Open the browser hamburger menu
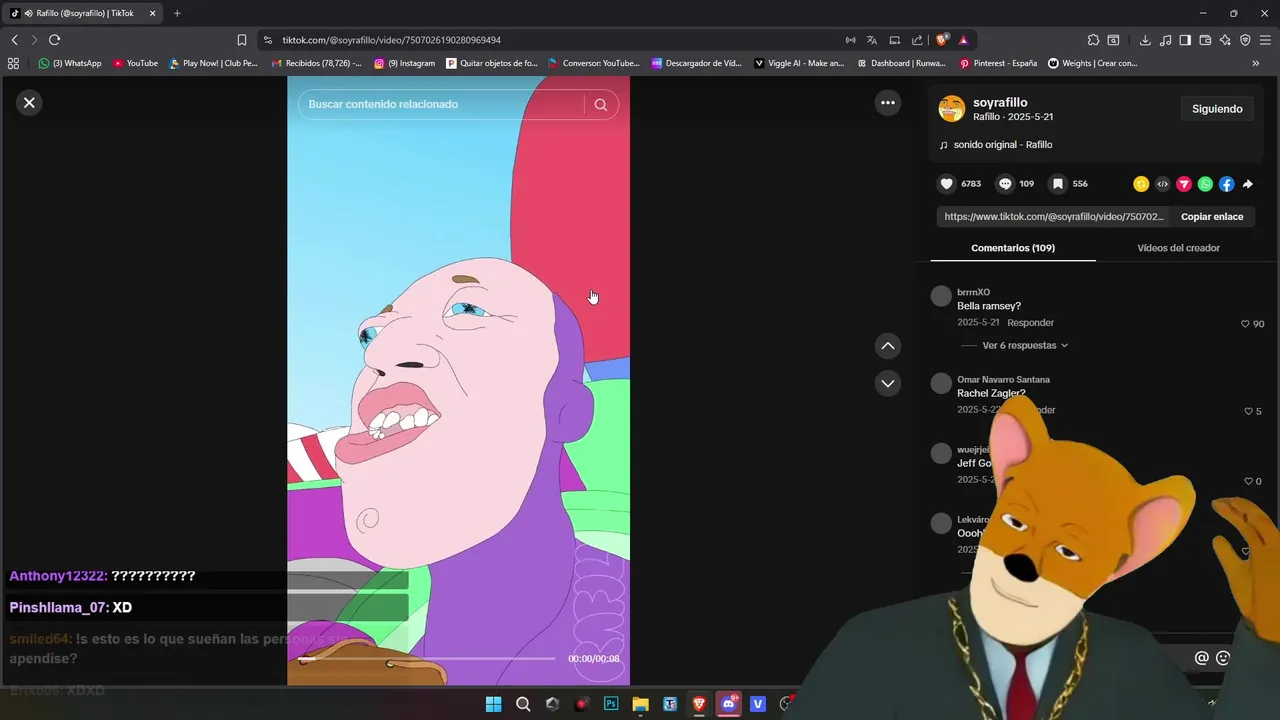Viewport: 1280px width, 720px height. [x=1266, y=40]
